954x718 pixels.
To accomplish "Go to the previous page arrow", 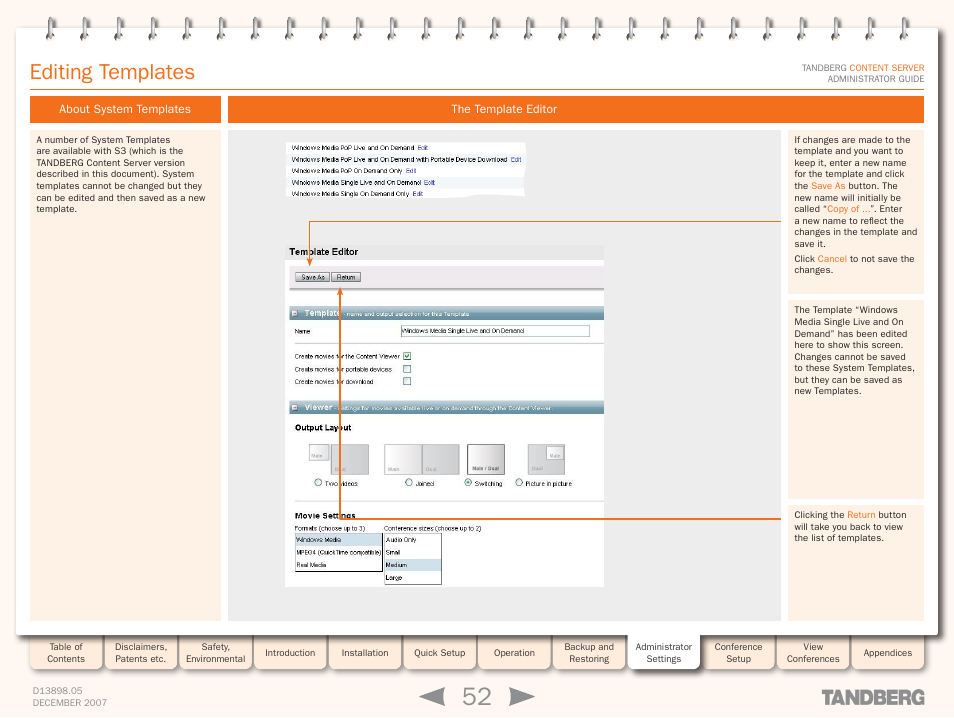I will tap(433, 696).
